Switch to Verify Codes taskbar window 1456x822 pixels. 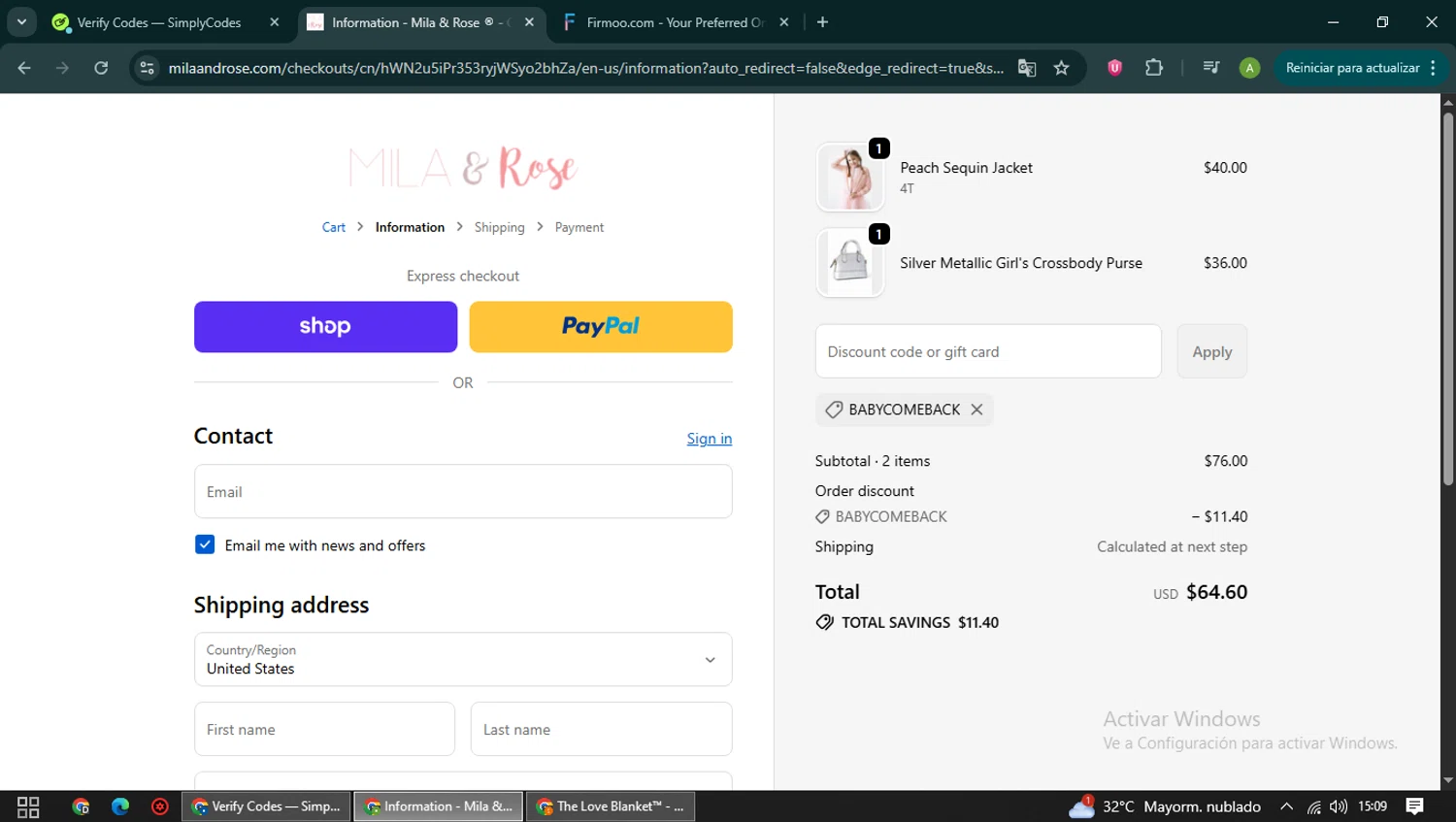pos(266,806)
